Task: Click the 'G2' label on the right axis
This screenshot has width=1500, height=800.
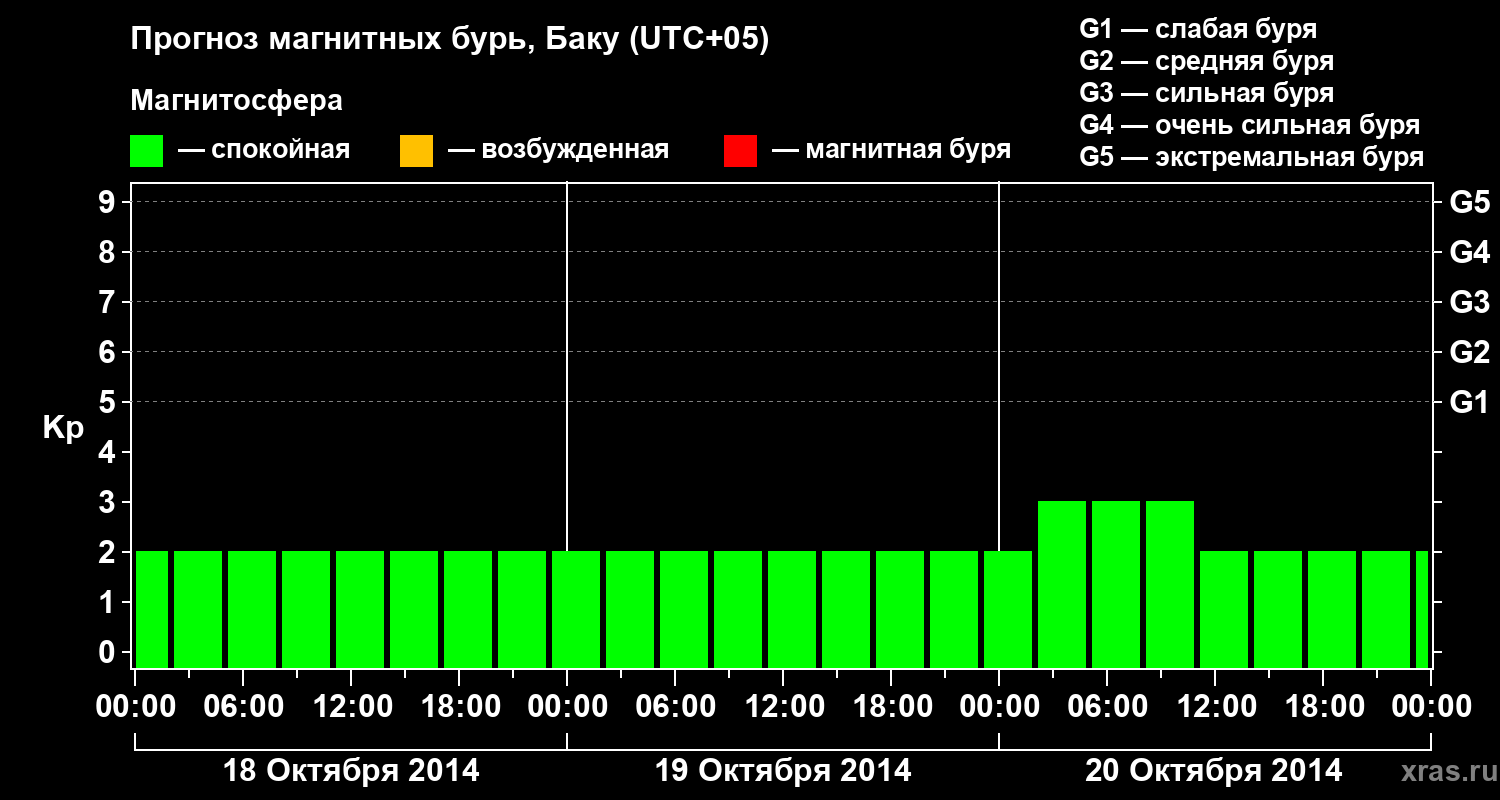Action: click(x=1469, y=353)
